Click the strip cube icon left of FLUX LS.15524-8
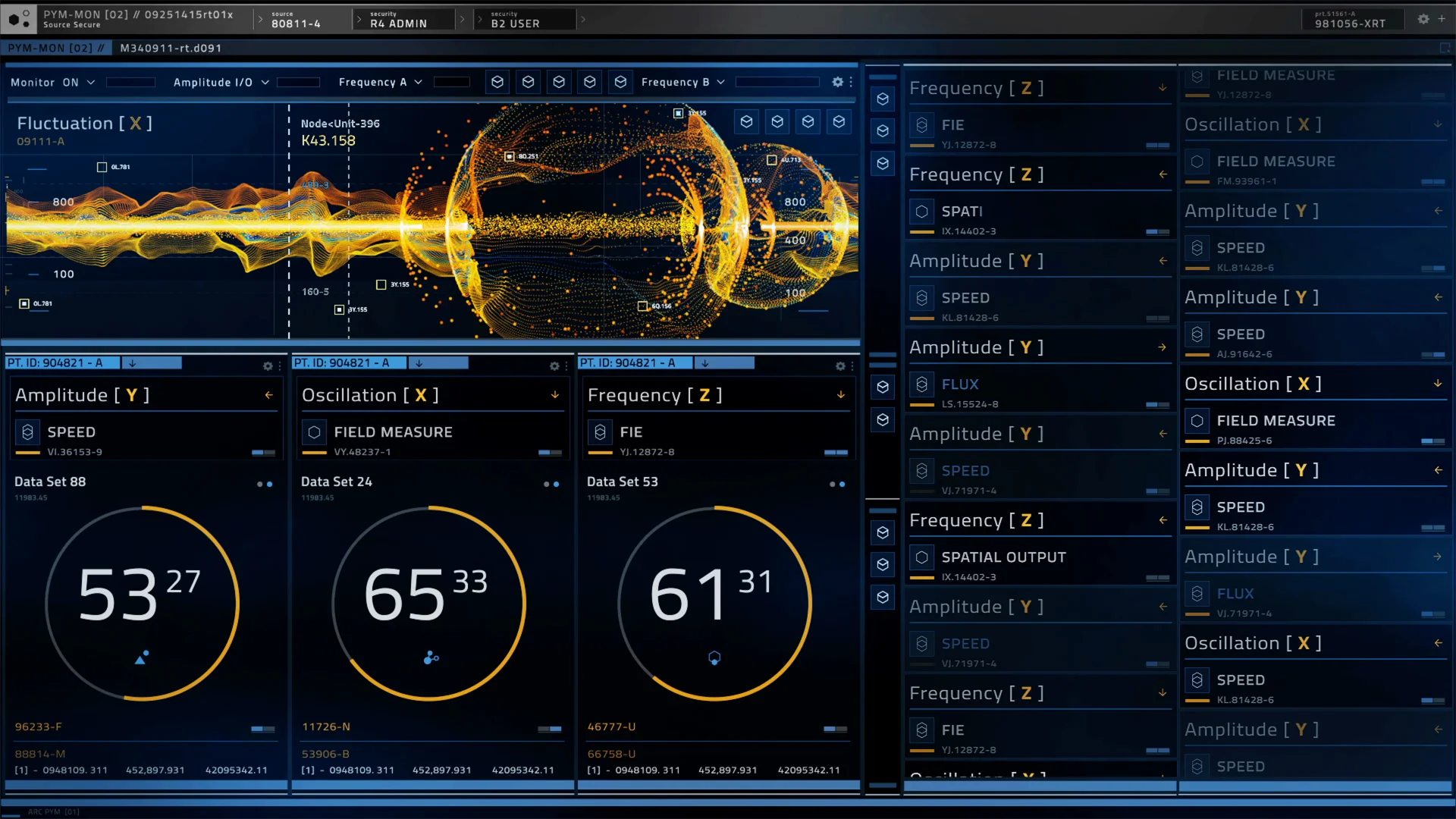Screen dimensions: 1456x819 [x=883, y=388]
